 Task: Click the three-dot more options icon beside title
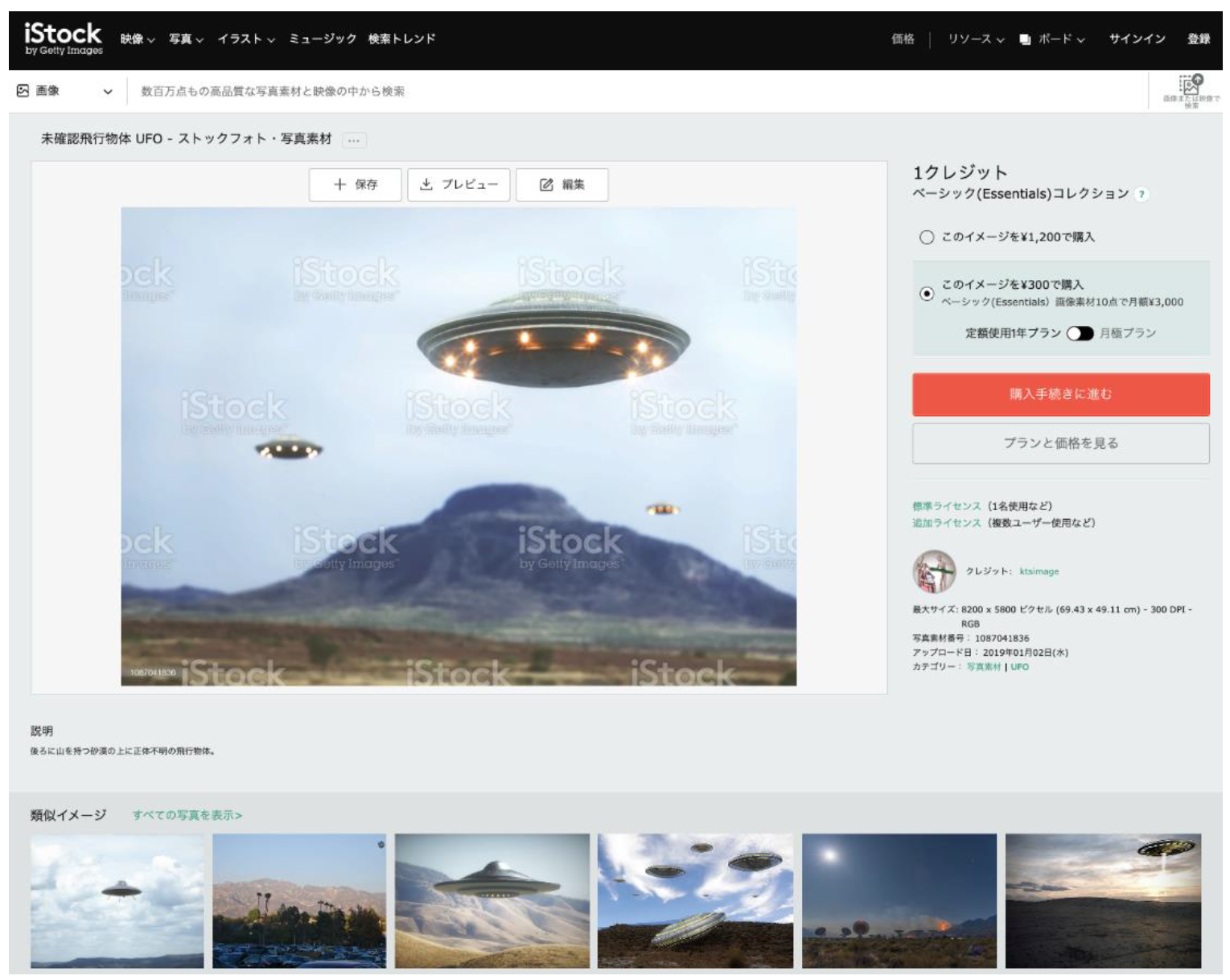[x=354, y=140]
